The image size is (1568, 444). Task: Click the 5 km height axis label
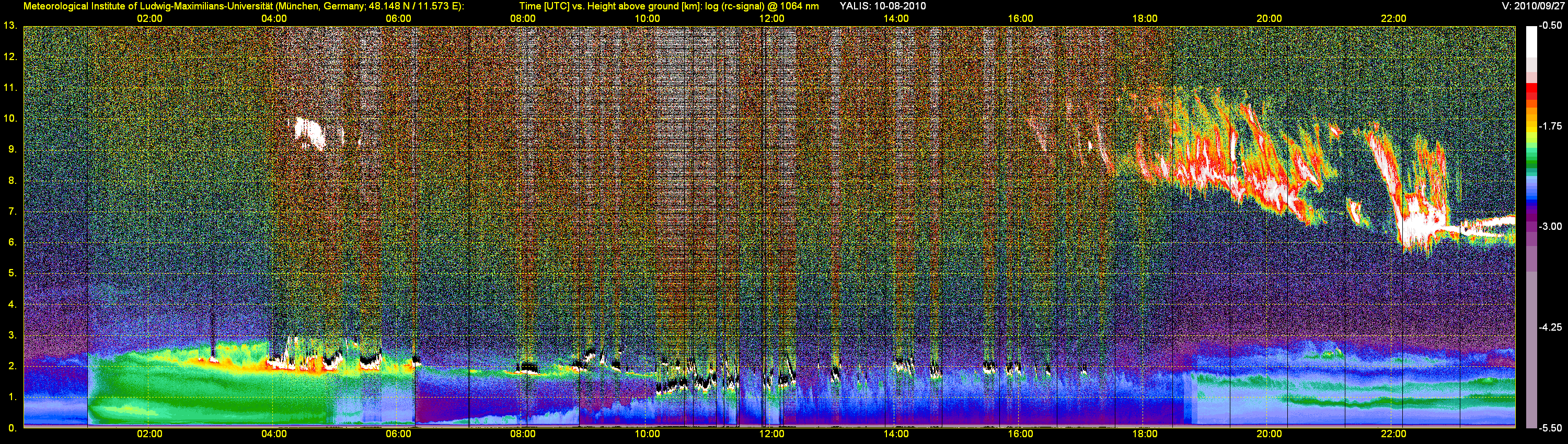(11, 273)
